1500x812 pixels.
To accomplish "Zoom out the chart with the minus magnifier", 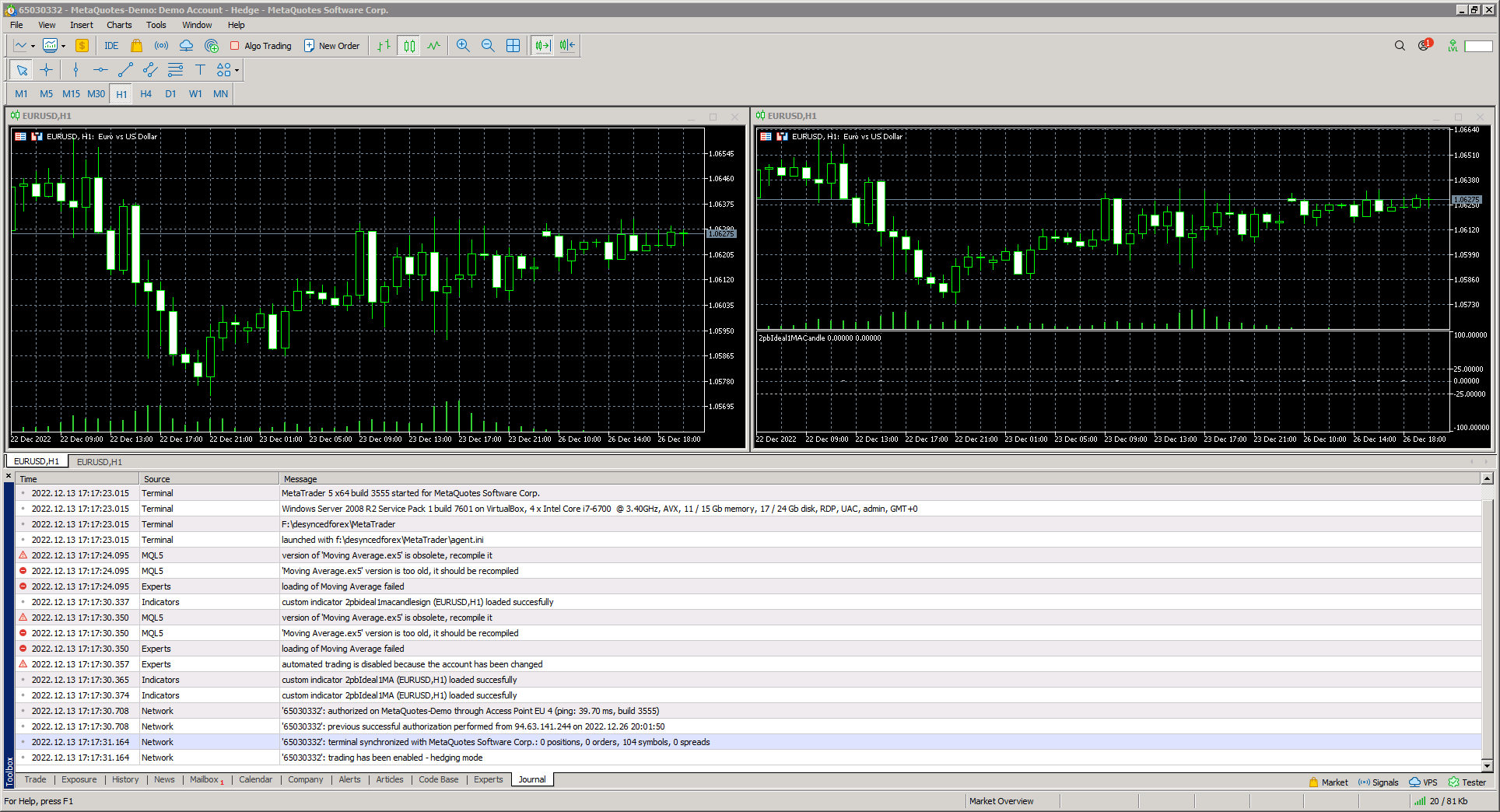I will (x=488, y=46).
